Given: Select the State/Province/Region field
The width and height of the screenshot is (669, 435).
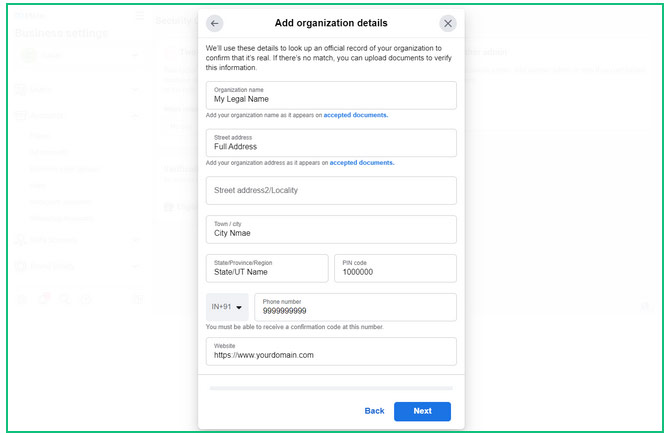Looking at the screenshot, I should (x=267, y=269).
